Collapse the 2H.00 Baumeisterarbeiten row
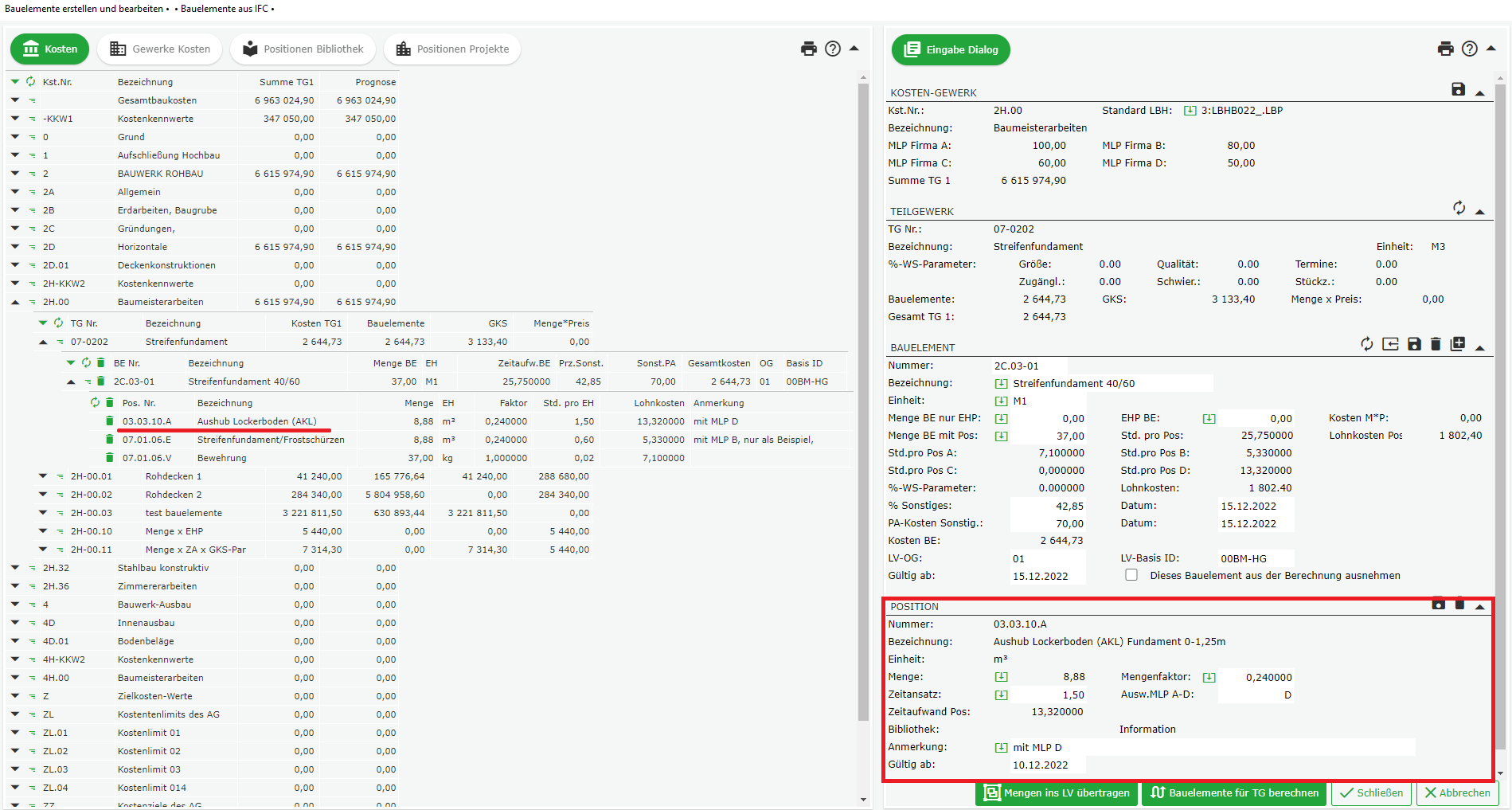Viewport: 1512px width, 810px height. pyautogui.click(x=15, y=302)
